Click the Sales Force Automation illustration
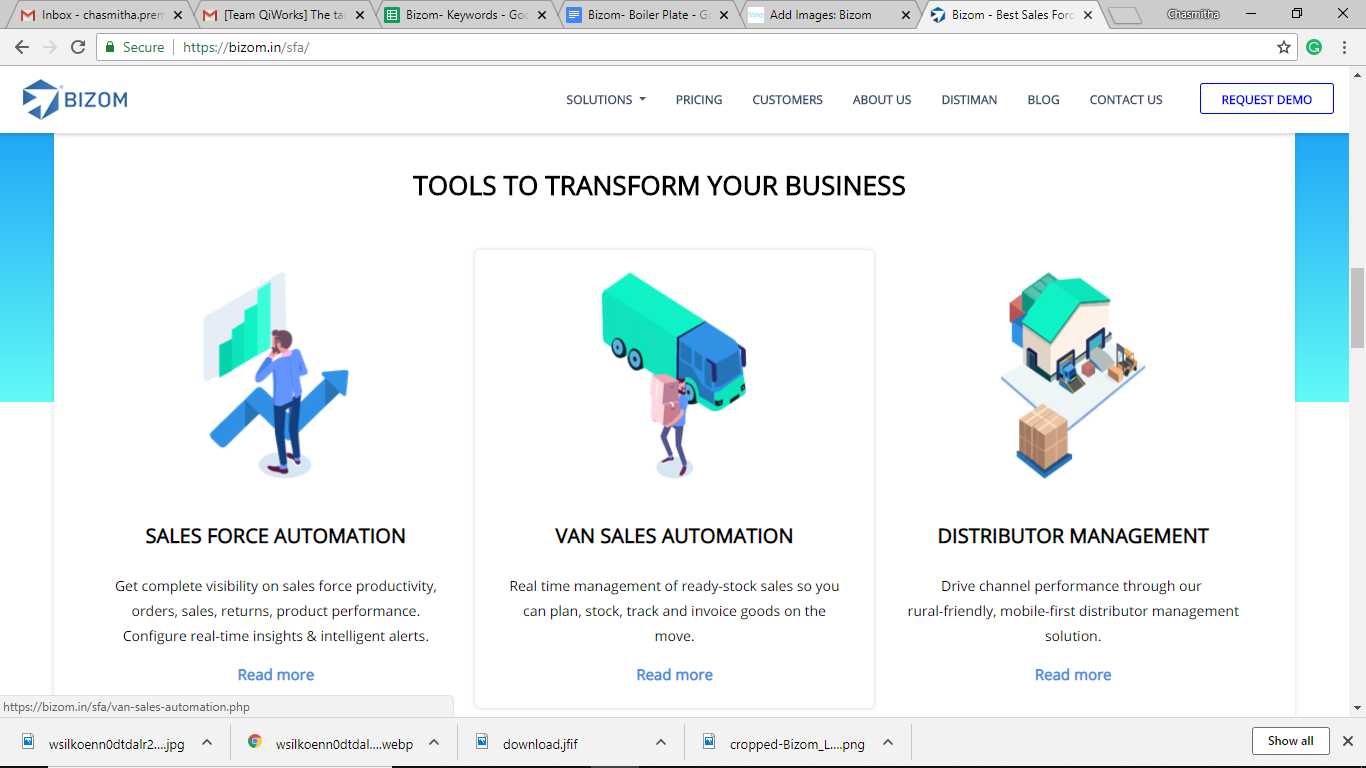The image size is (1366, 768). (276, 375)
